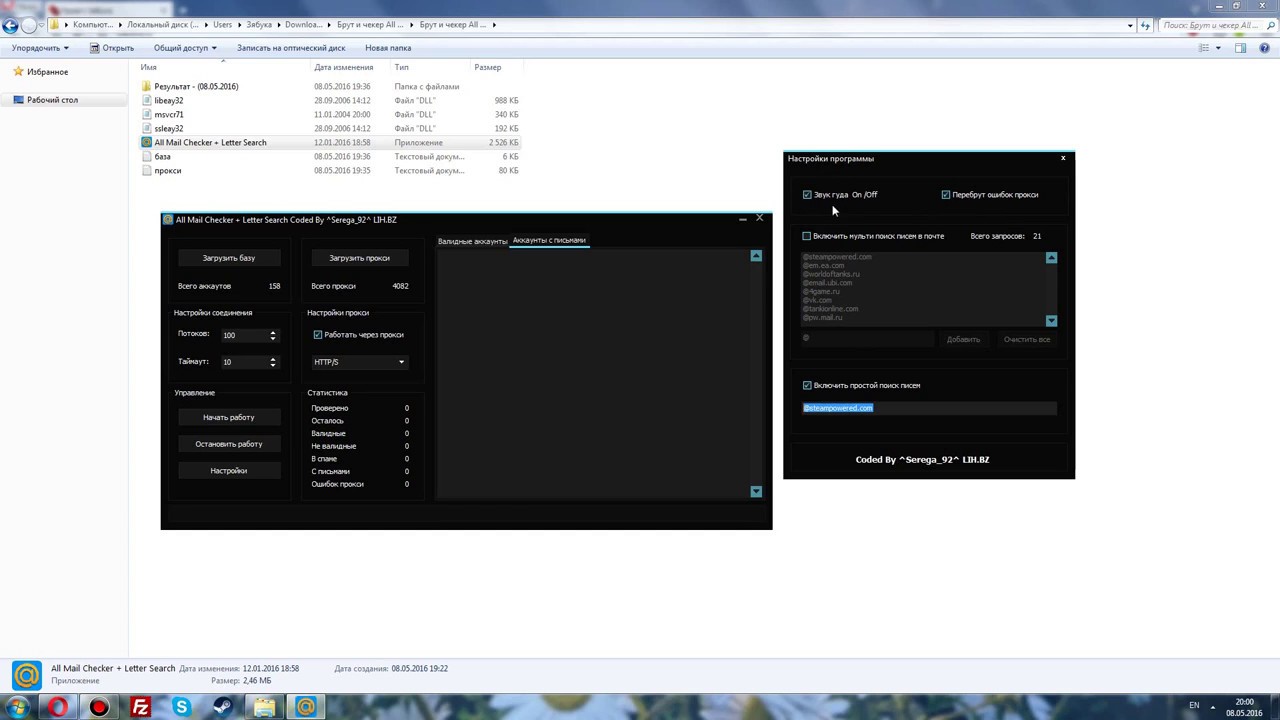The height and width of the screenshot is (720, 1280).
Task: Click the прокси text file icon
Action: pyautogui.click(x=146, y=171)
